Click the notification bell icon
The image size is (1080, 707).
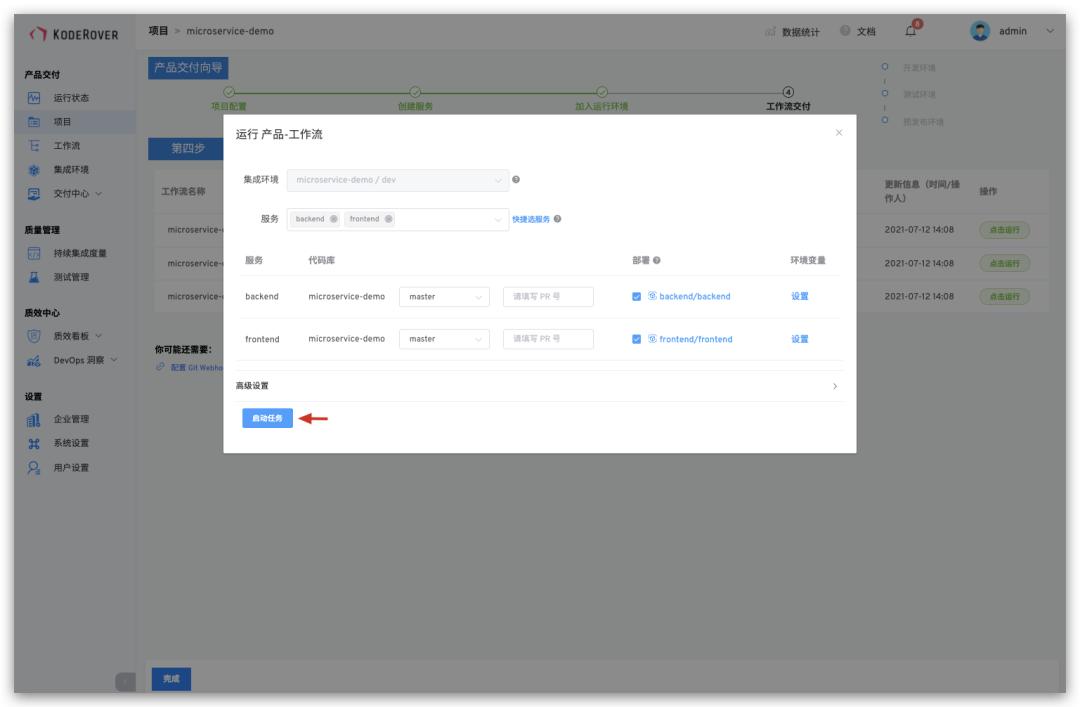coord(911,31)
